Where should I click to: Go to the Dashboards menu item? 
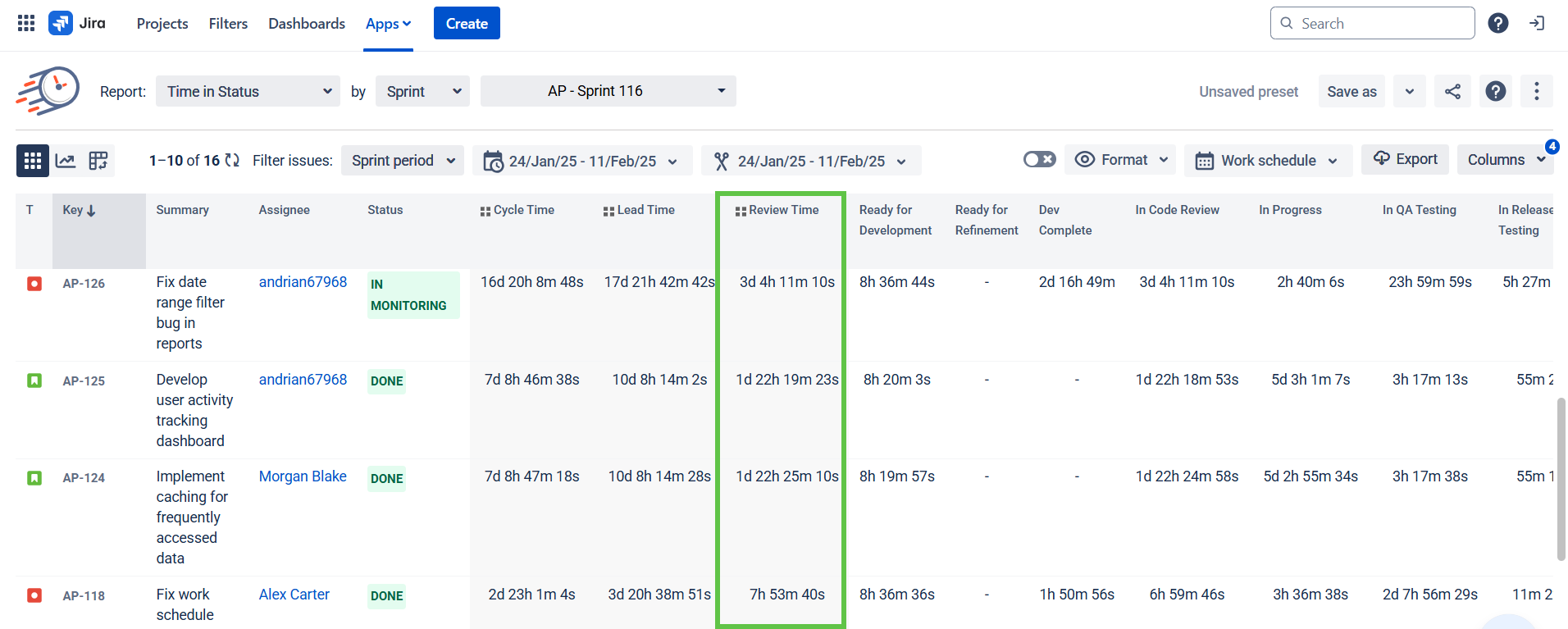[307, 24]
